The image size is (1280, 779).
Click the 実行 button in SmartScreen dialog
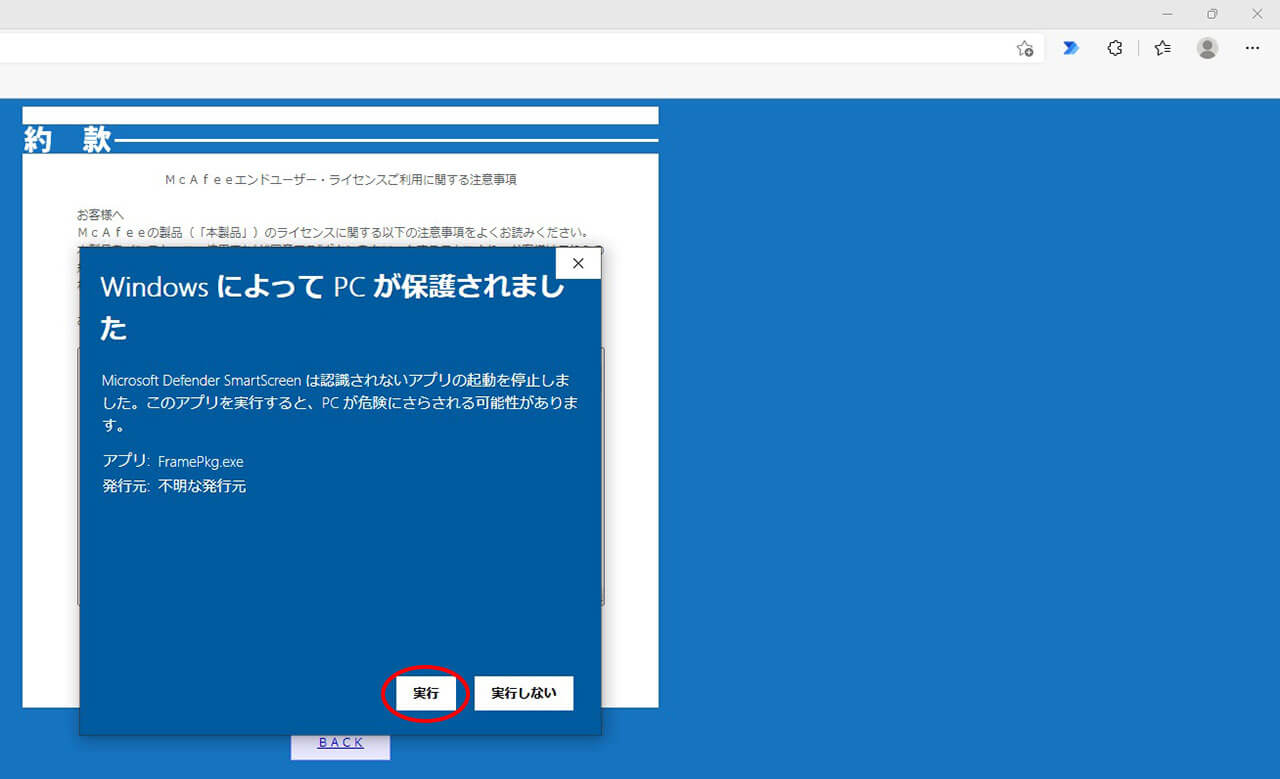pyautogui.click(x=426, y=693)
